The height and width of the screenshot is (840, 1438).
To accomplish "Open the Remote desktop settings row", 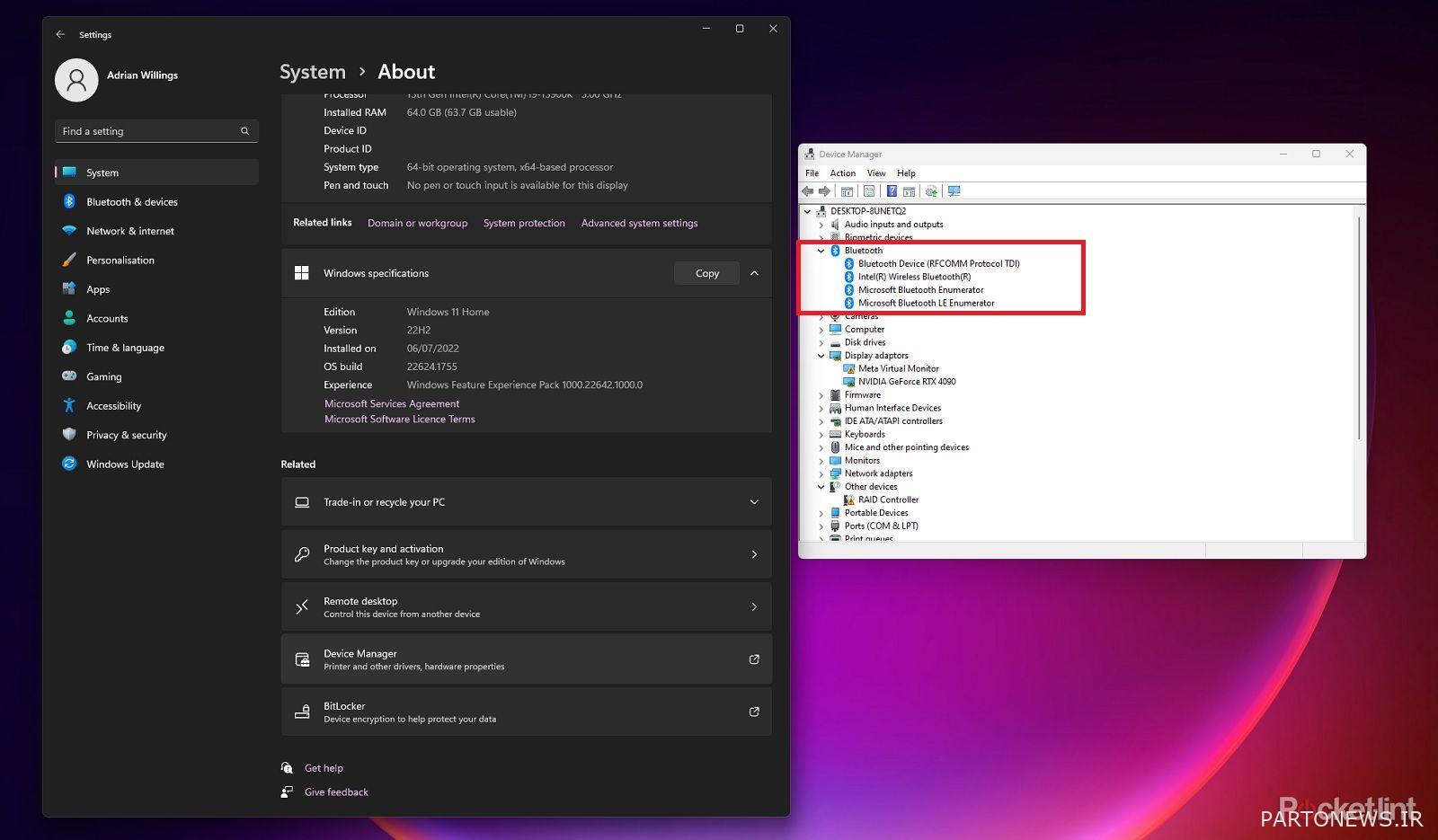I will pos(527,607).
